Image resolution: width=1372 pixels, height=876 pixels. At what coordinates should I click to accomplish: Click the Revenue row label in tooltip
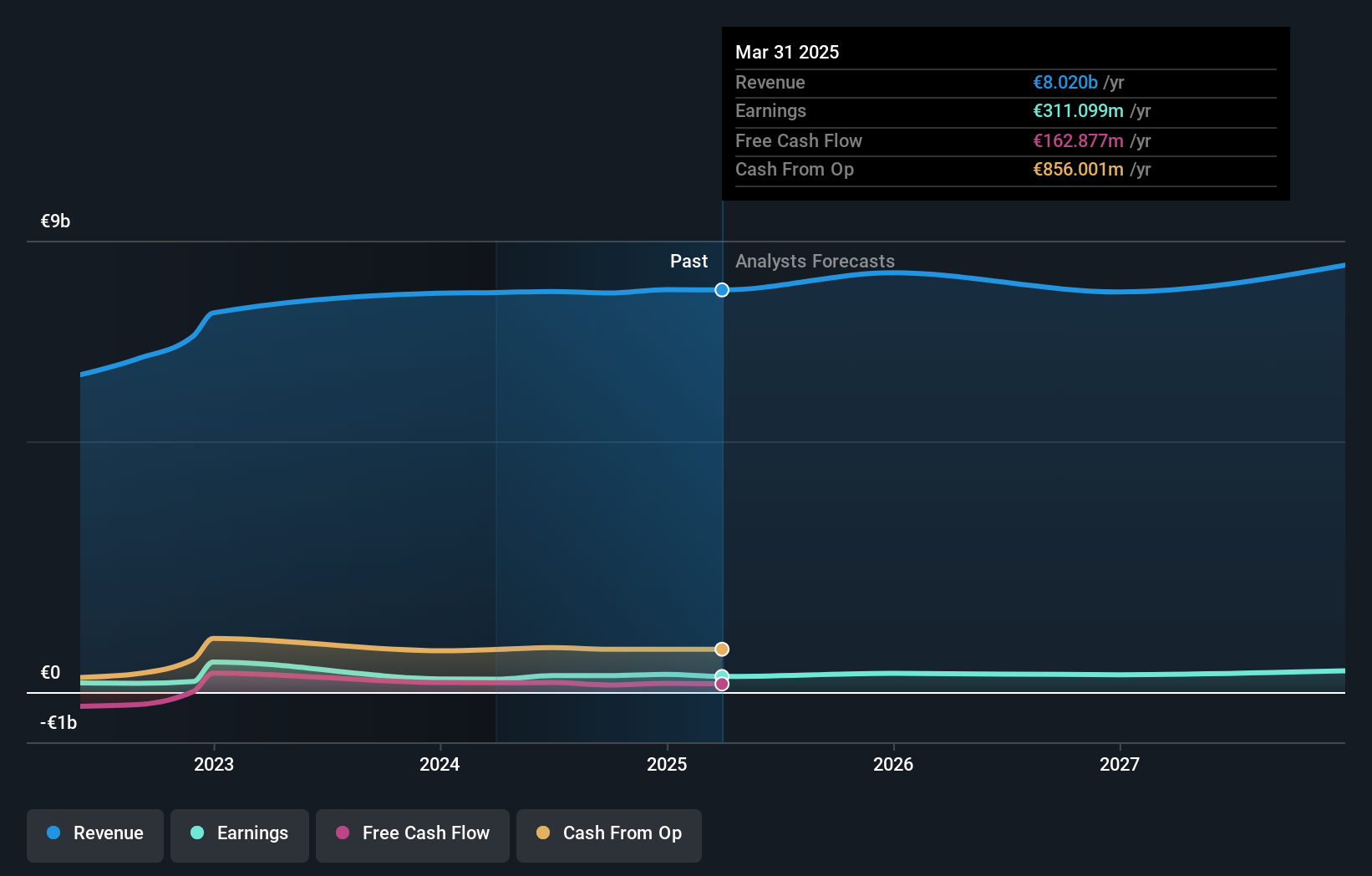point(770,82)
